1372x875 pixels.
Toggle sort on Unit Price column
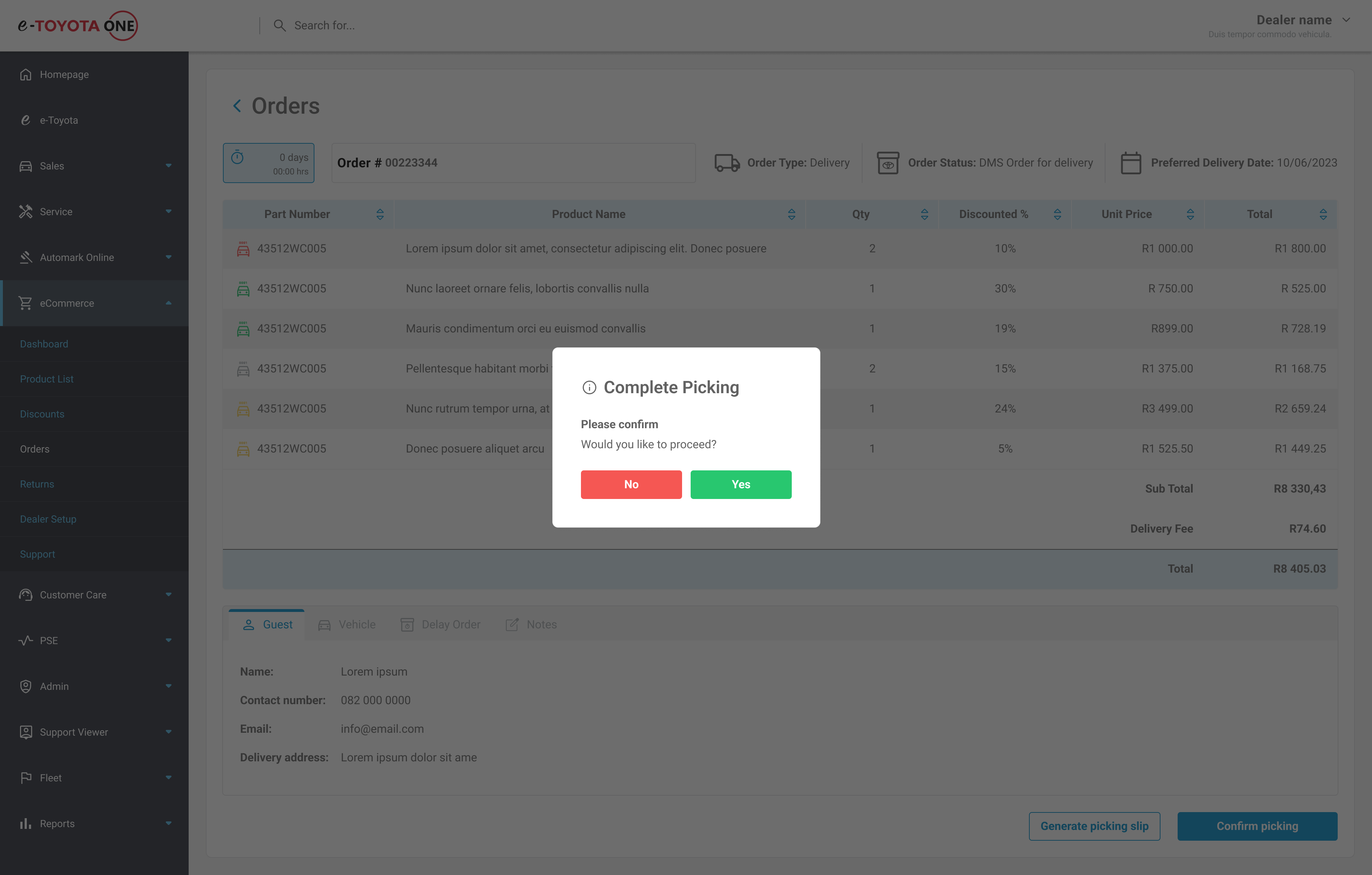pyautogui.click(x=1190, y=214)
